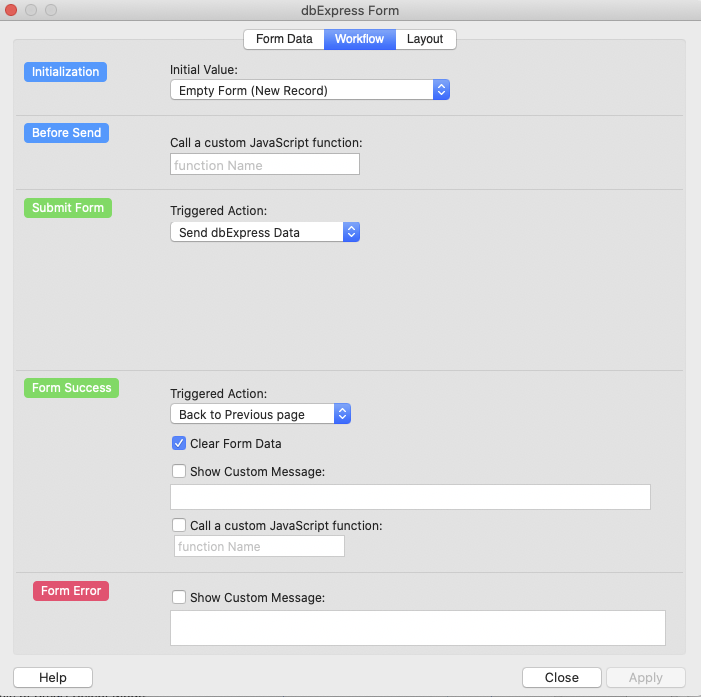This screenshot has height=697, width=701.
Task: Click the Initialization section badge
Action: [x=65, y=72]
